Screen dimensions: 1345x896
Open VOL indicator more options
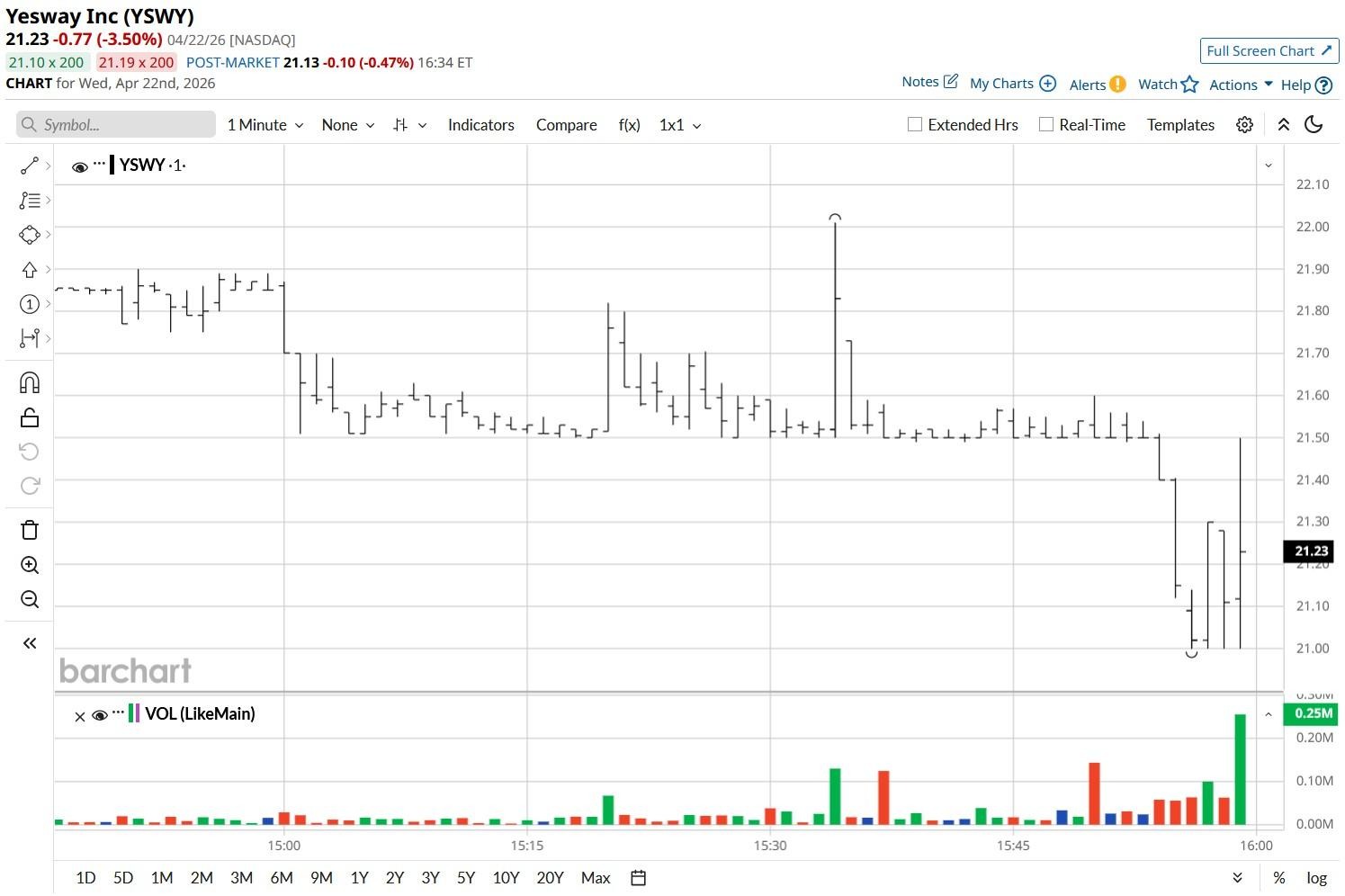coord(119,712)
